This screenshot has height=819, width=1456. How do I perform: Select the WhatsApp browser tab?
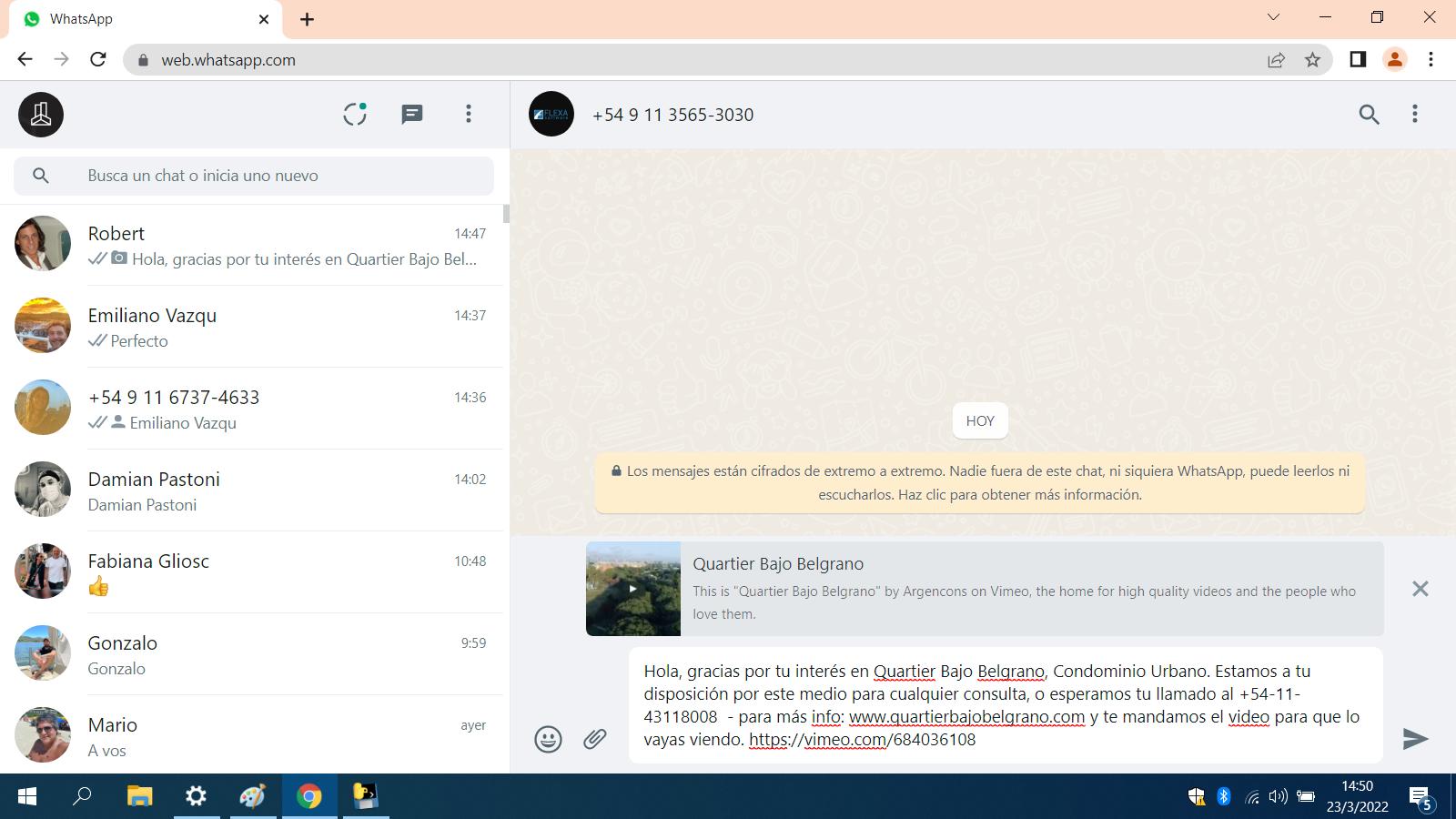pyautogui.click(x=146, y=19)
